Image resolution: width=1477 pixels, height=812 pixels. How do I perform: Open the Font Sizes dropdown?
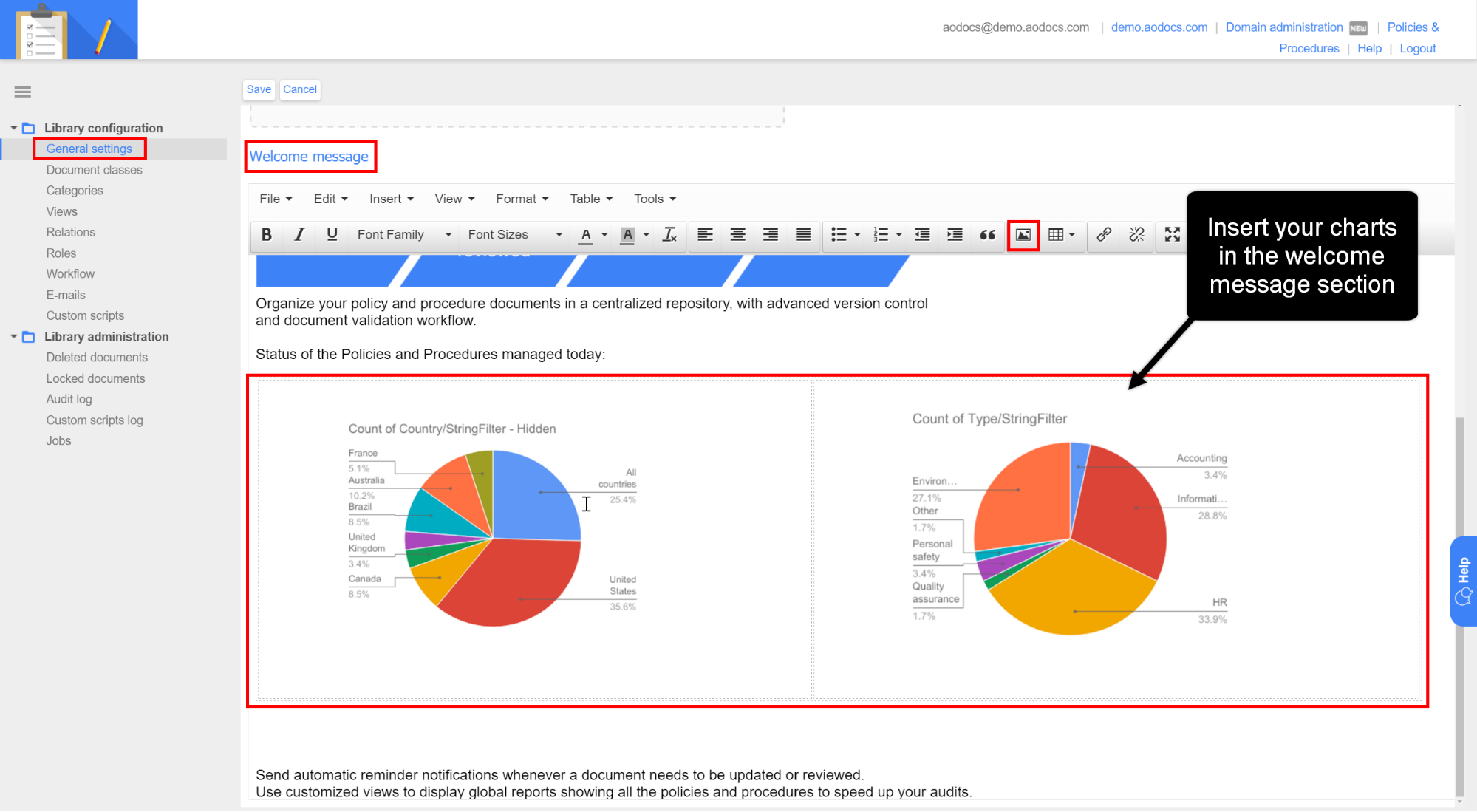point(515,235)
